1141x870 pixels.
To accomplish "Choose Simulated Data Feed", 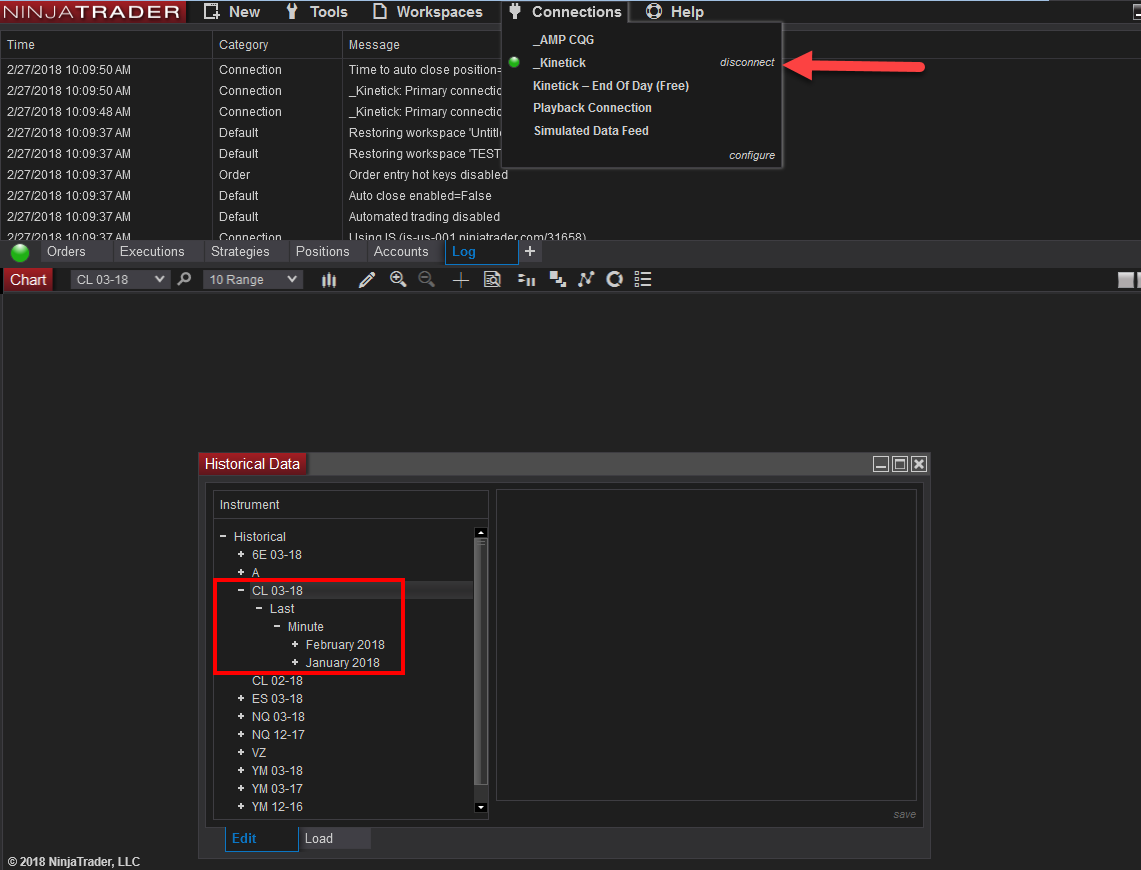I will tap(591, 131).
